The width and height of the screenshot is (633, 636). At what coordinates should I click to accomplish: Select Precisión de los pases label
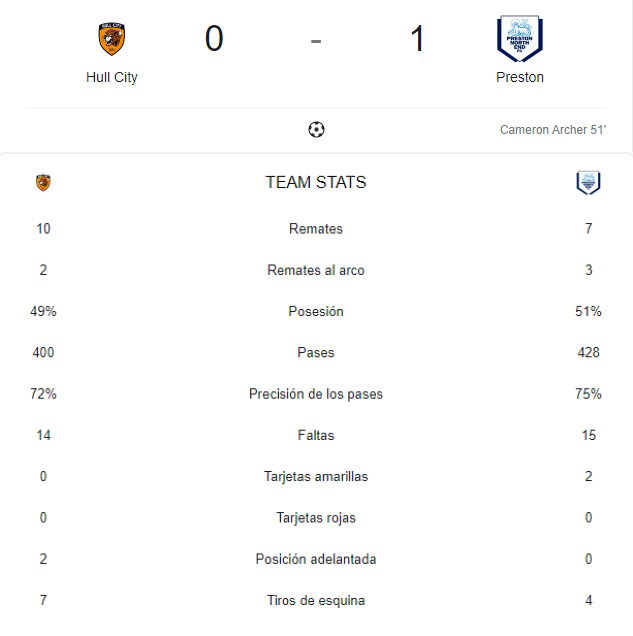pos(316,394)
